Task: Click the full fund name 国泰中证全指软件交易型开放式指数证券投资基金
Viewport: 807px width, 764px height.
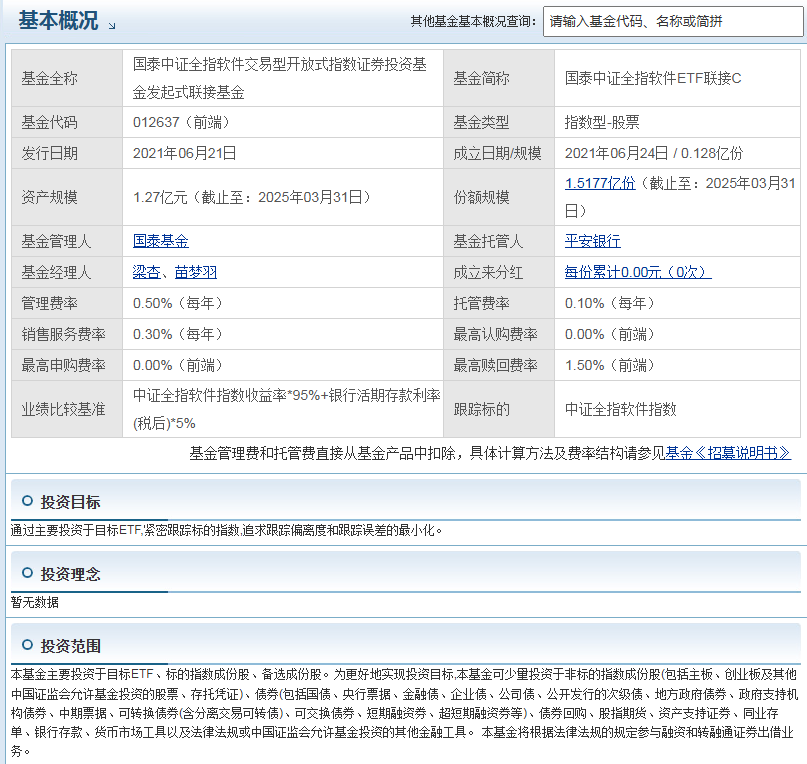Action: pos(279,78)
